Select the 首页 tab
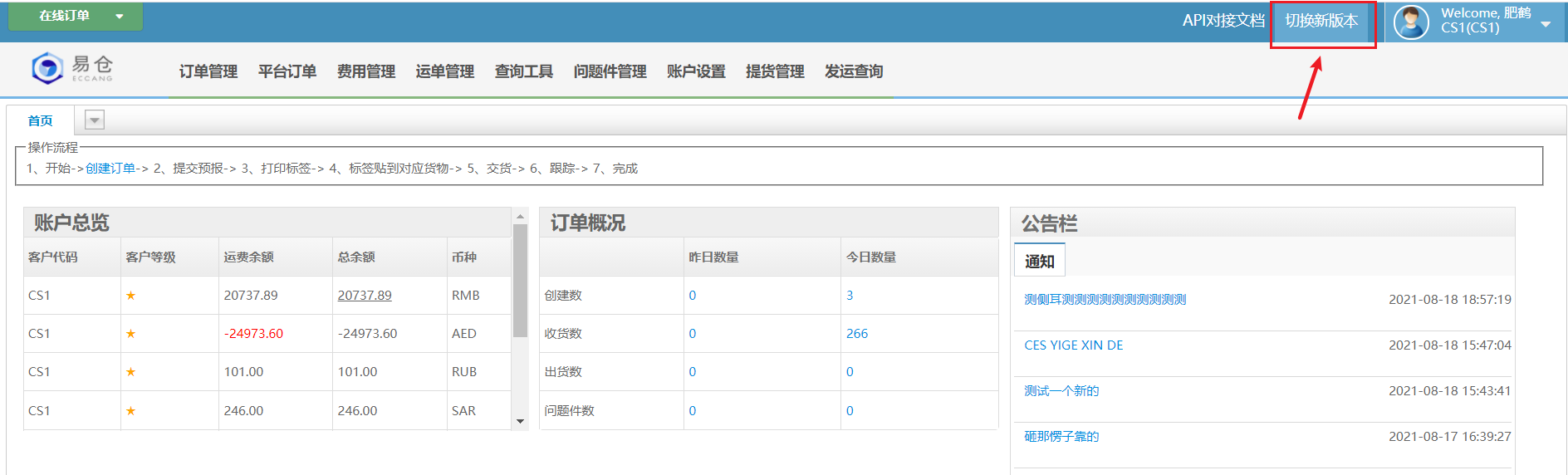 pyautogui.click(x=40, y=120)
